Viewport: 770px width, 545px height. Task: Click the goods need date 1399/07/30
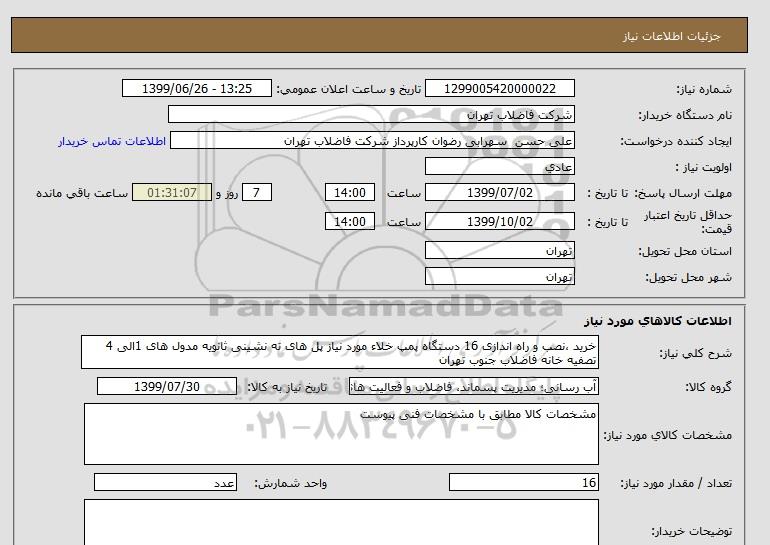[167, 386]
